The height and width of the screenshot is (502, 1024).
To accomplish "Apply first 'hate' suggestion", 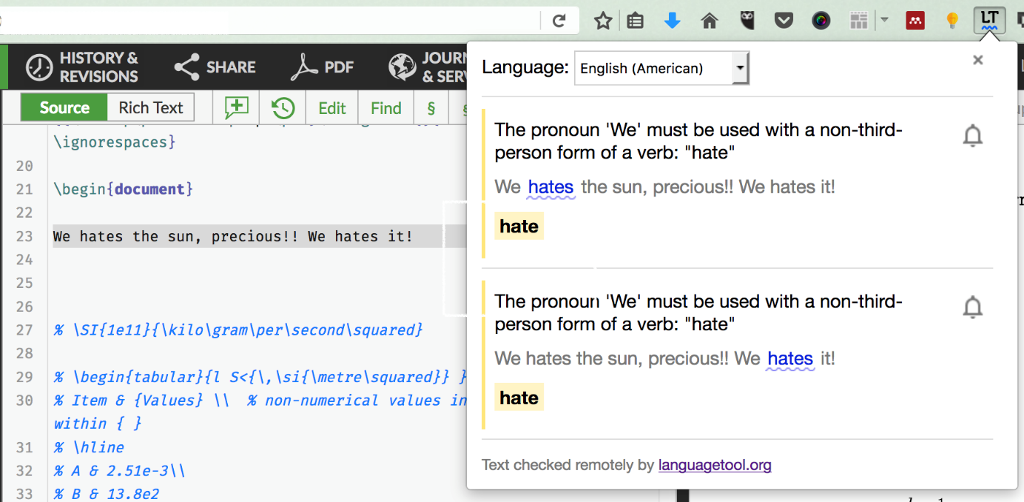I will tap(519, 226).
